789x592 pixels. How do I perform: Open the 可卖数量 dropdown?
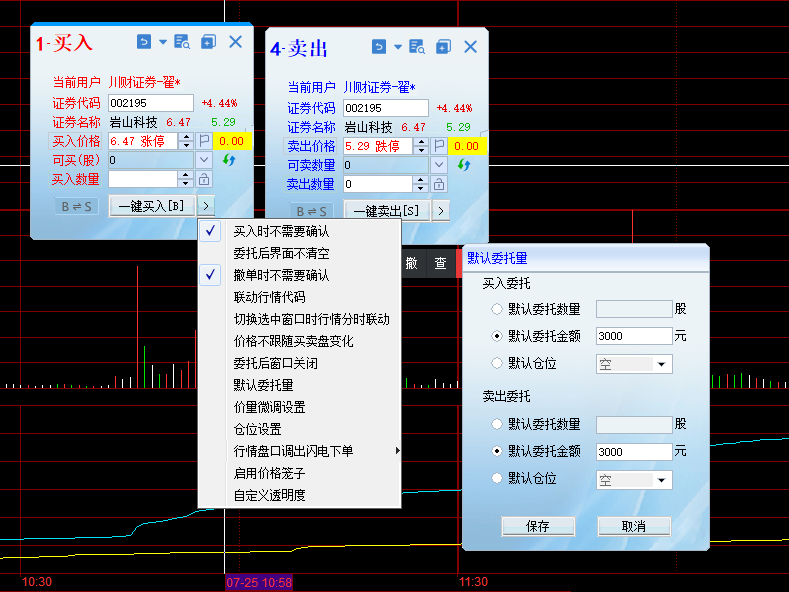439,165
